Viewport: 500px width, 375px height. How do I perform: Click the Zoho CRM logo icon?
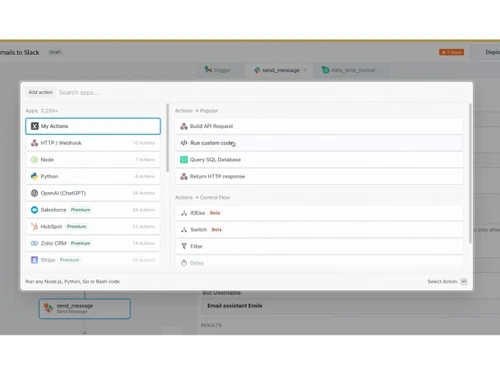34,243
